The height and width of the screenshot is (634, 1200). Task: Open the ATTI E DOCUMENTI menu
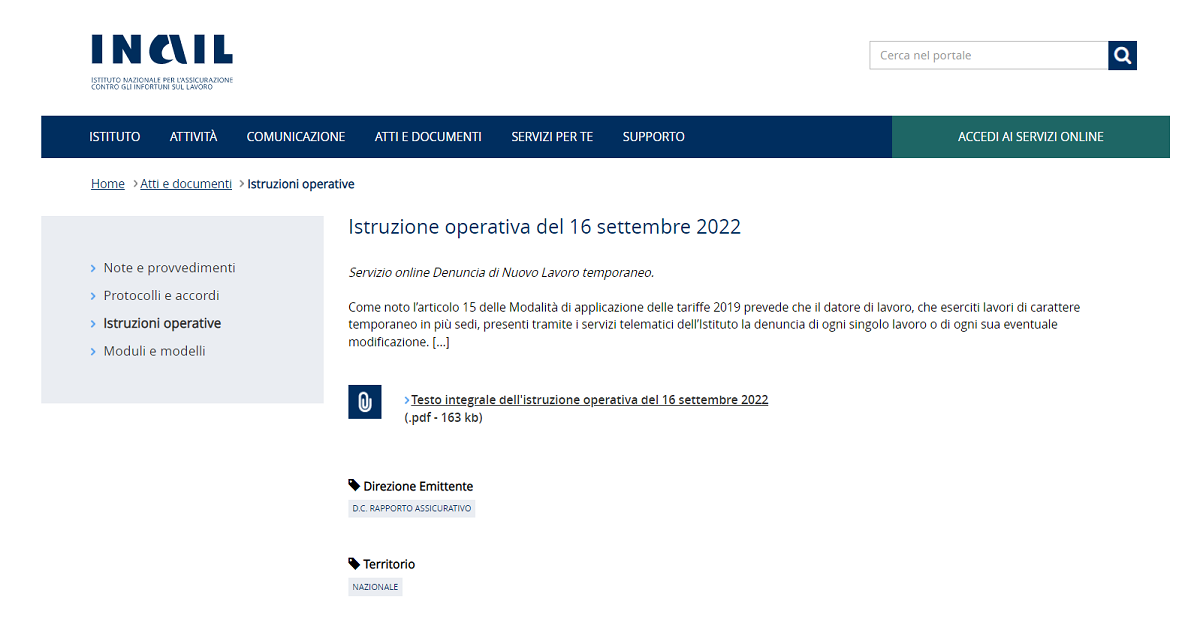428,137
